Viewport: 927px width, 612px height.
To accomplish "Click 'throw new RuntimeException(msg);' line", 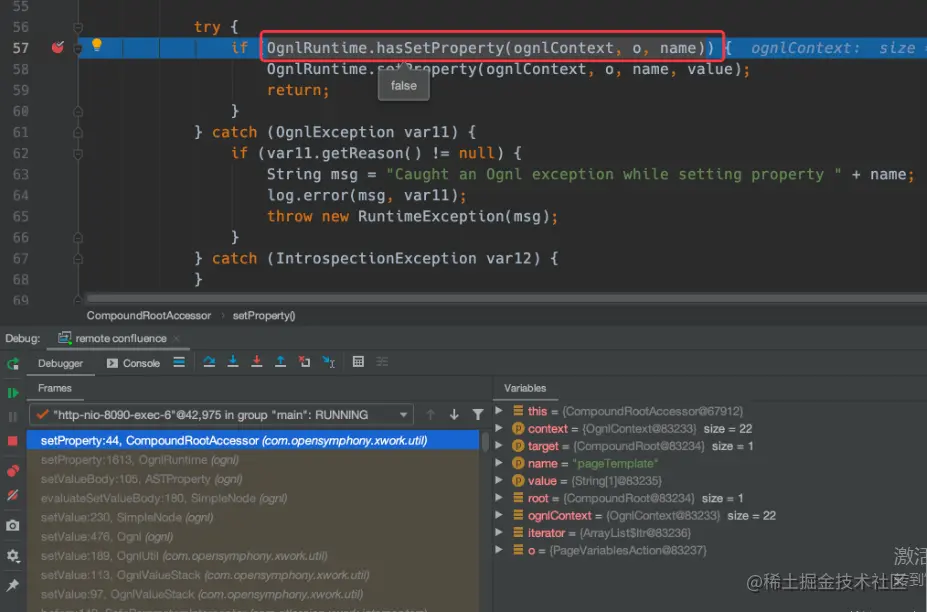I will click(412, 216).
